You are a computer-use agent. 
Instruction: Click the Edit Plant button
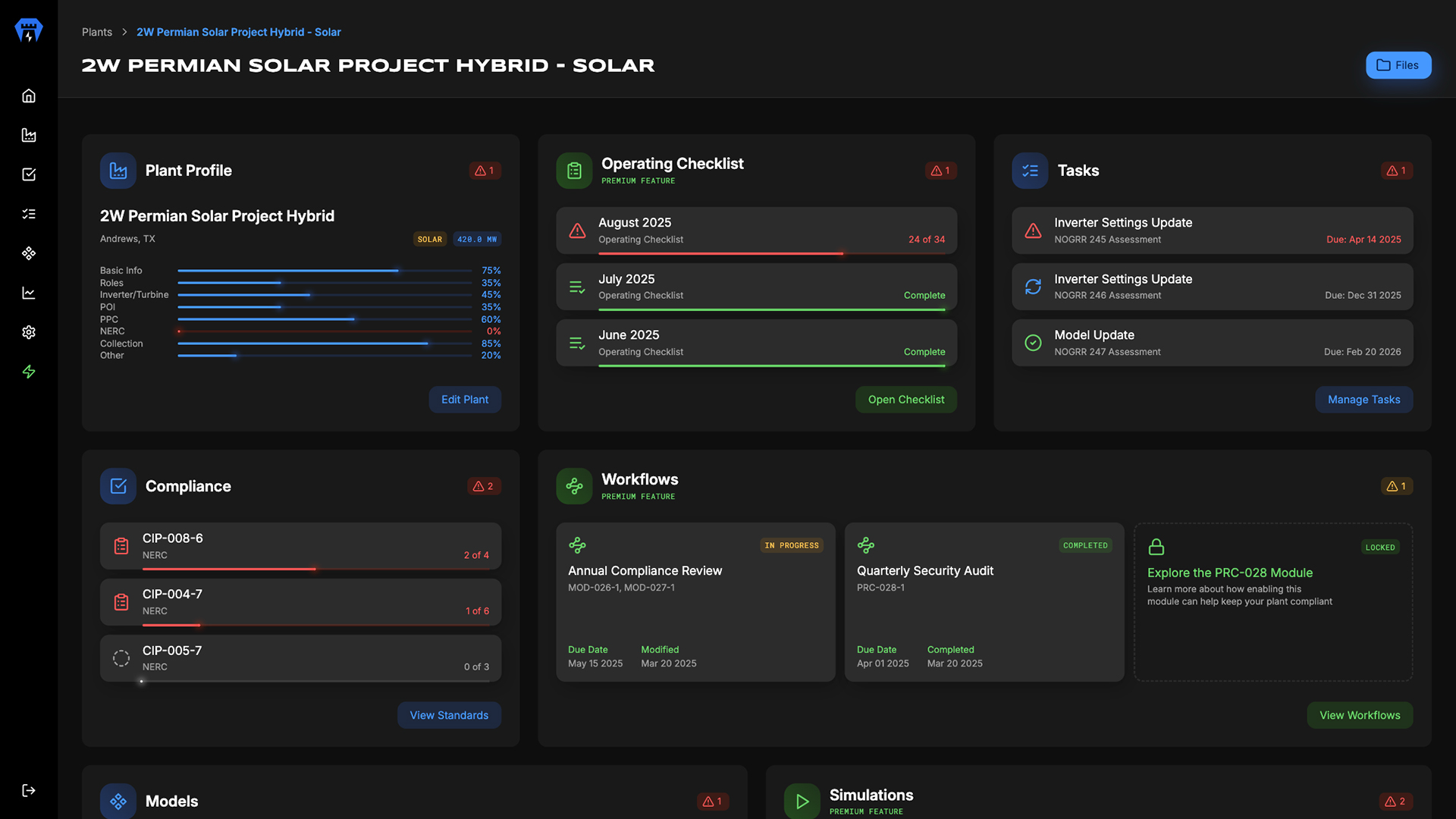465,400
